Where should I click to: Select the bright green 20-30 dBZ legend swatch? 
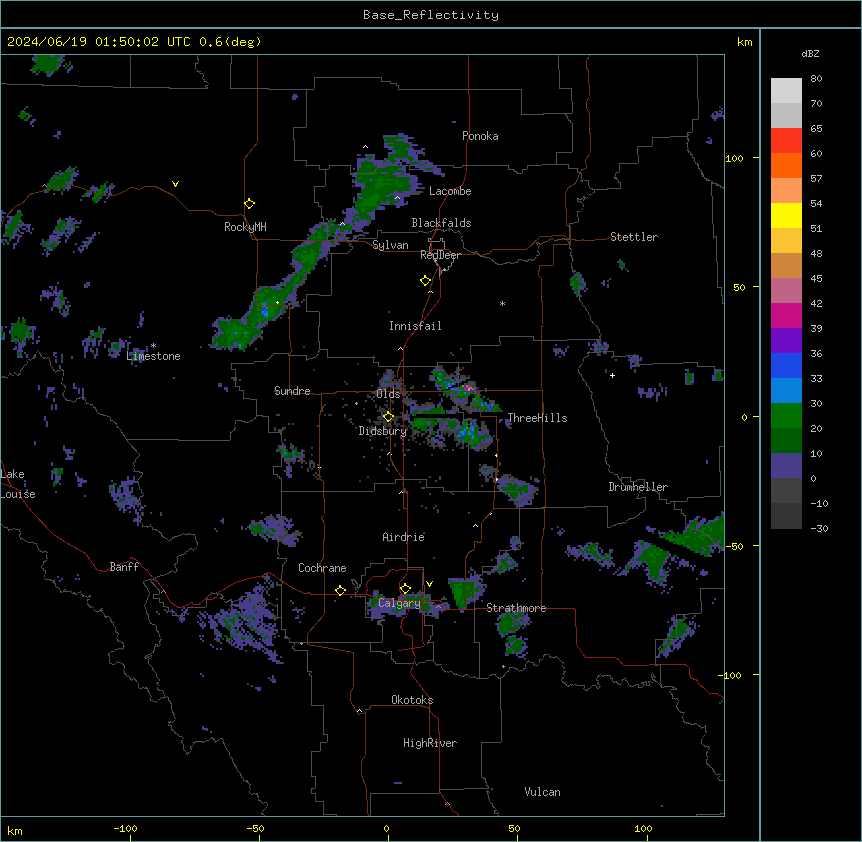[x=786, y=416]
